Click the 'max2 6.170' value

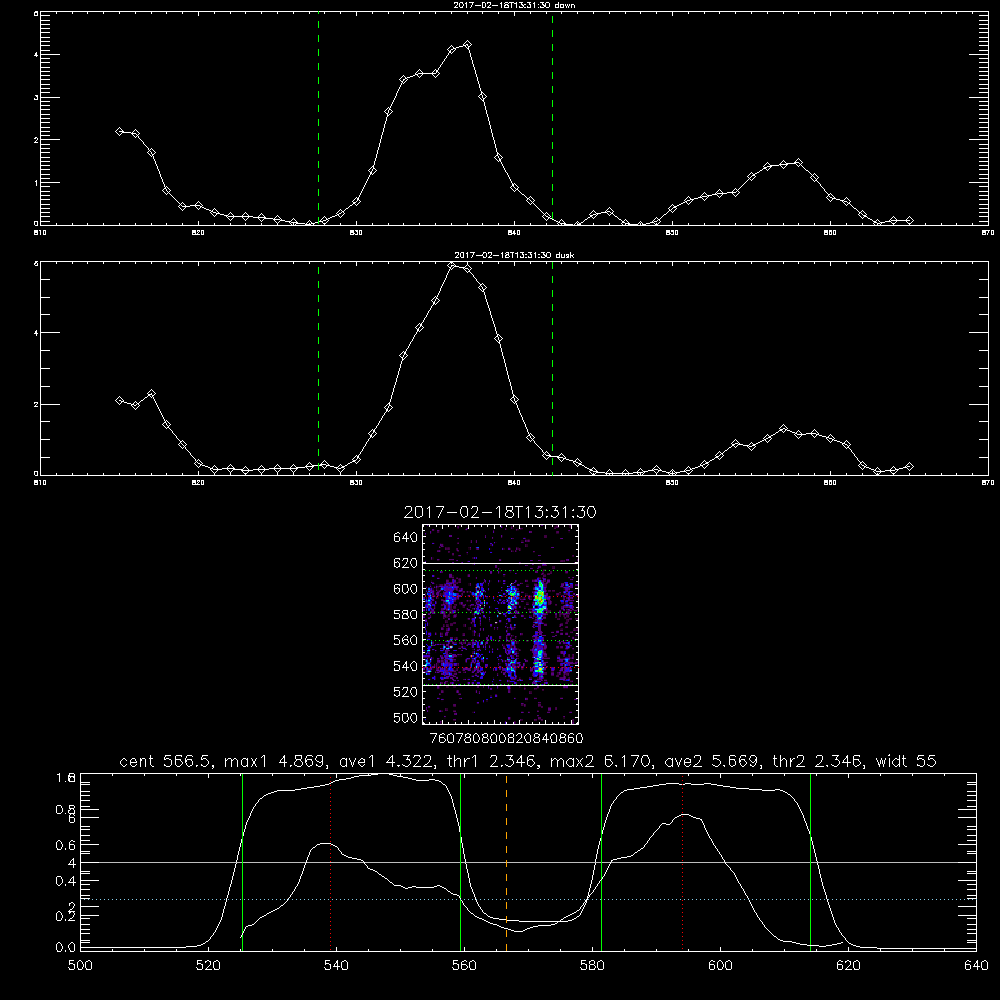click(600, 761)
